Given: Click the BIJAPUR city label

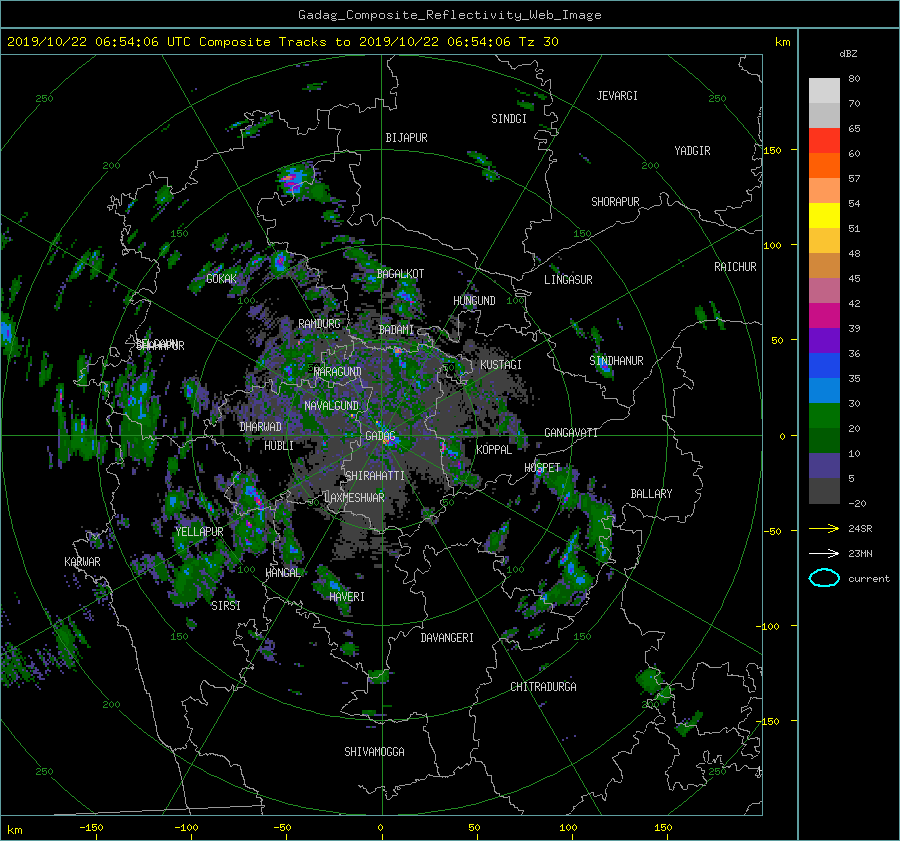Looking at the screenshot, I should click(406, 138).
